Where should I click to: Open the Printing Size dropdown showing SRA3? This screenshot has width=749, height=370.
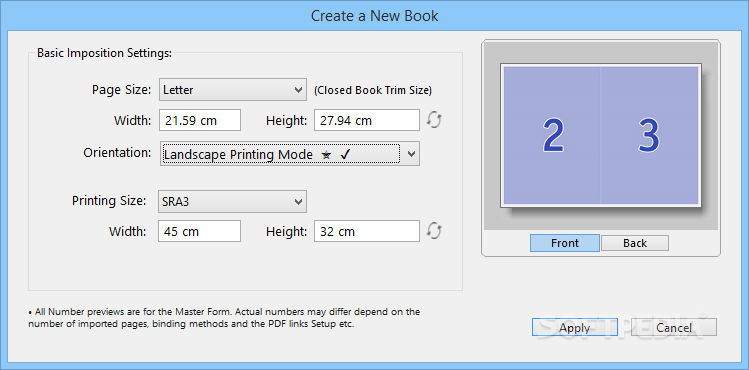tap(233, 201)
